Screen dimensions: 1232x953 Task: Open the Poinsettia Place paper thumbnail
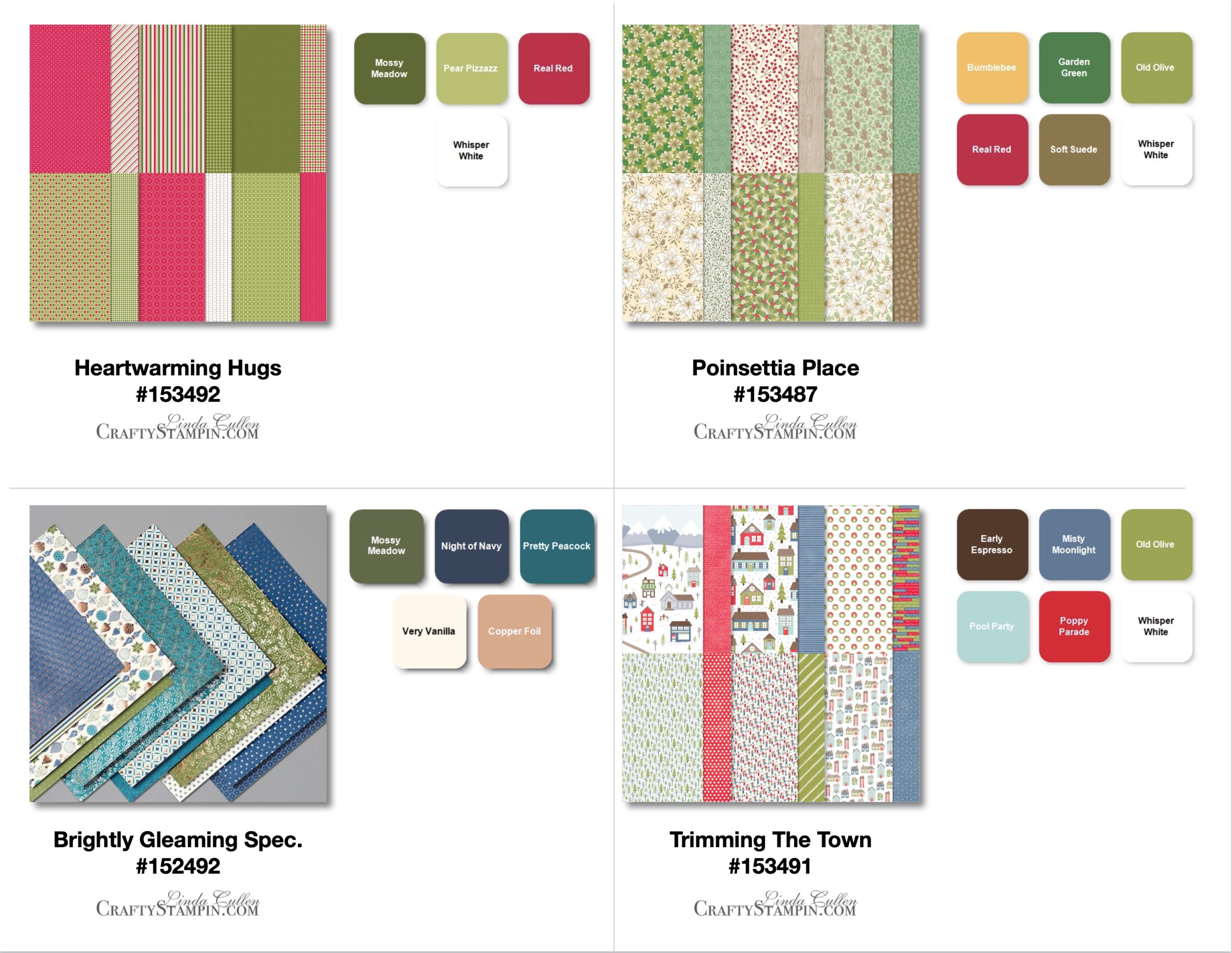[770, 173]
